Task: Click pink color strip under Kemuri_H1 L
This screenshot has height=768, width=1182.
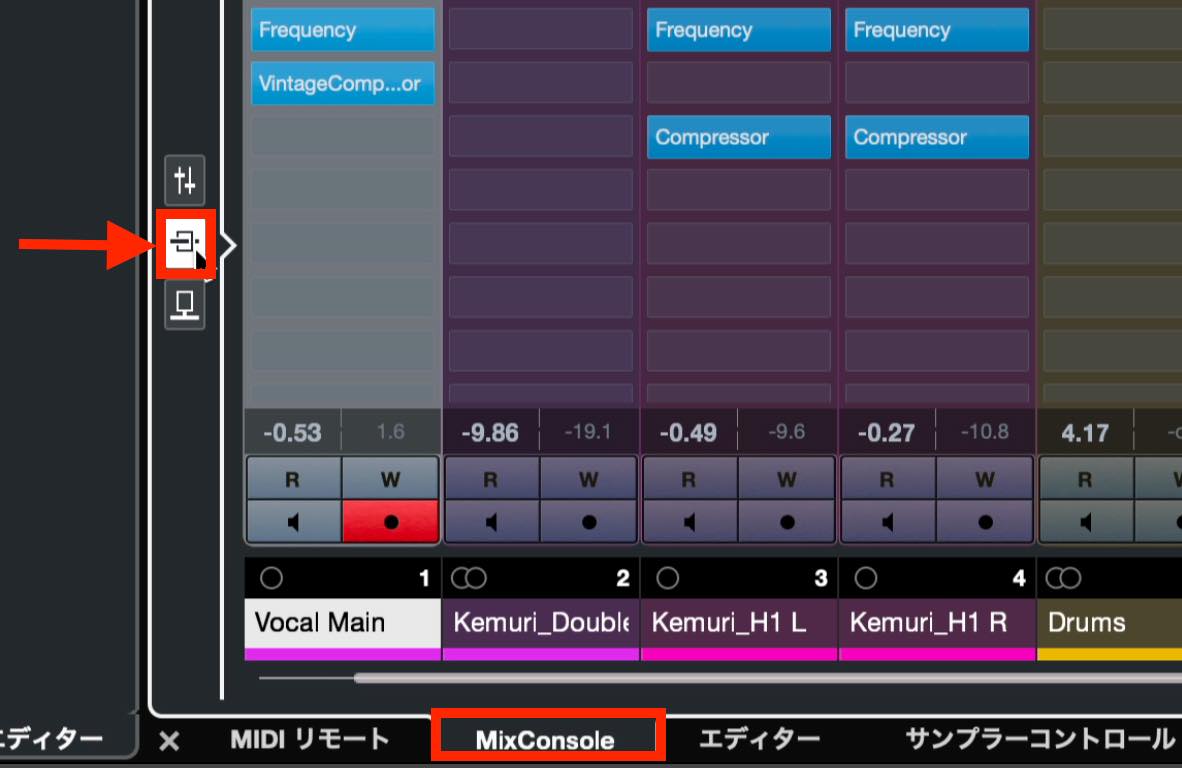Action: point(739,653)
